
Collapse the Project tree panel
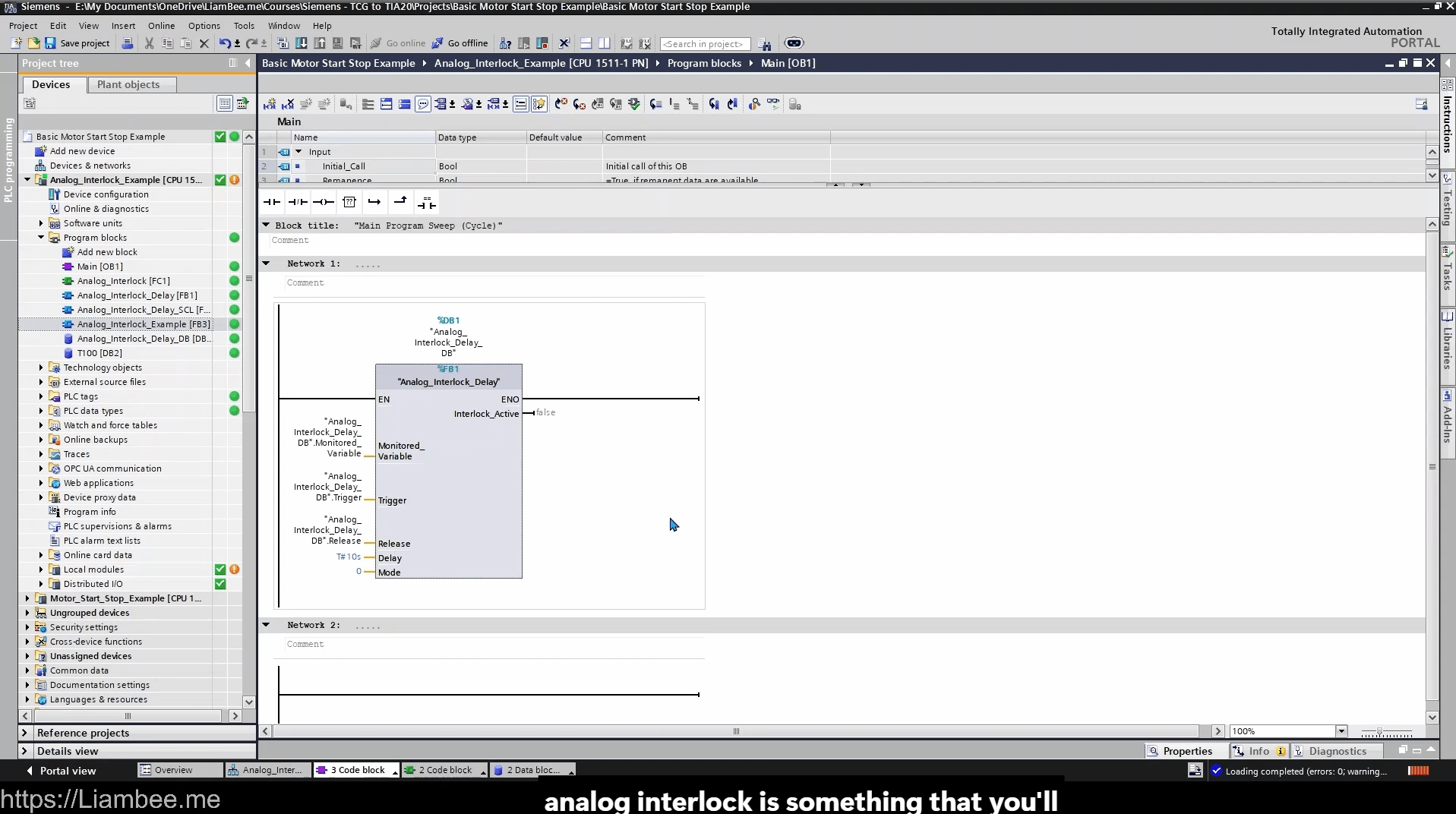pyautogui.click(x=248, y=63)
